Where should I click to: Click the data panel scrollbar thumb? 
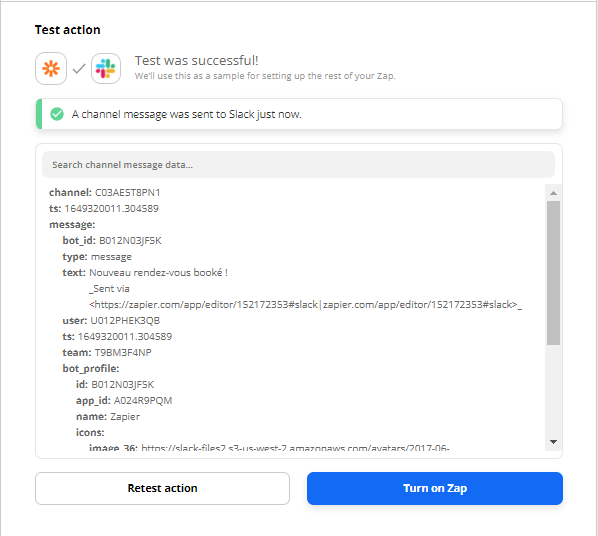click(x=553, y=273)
